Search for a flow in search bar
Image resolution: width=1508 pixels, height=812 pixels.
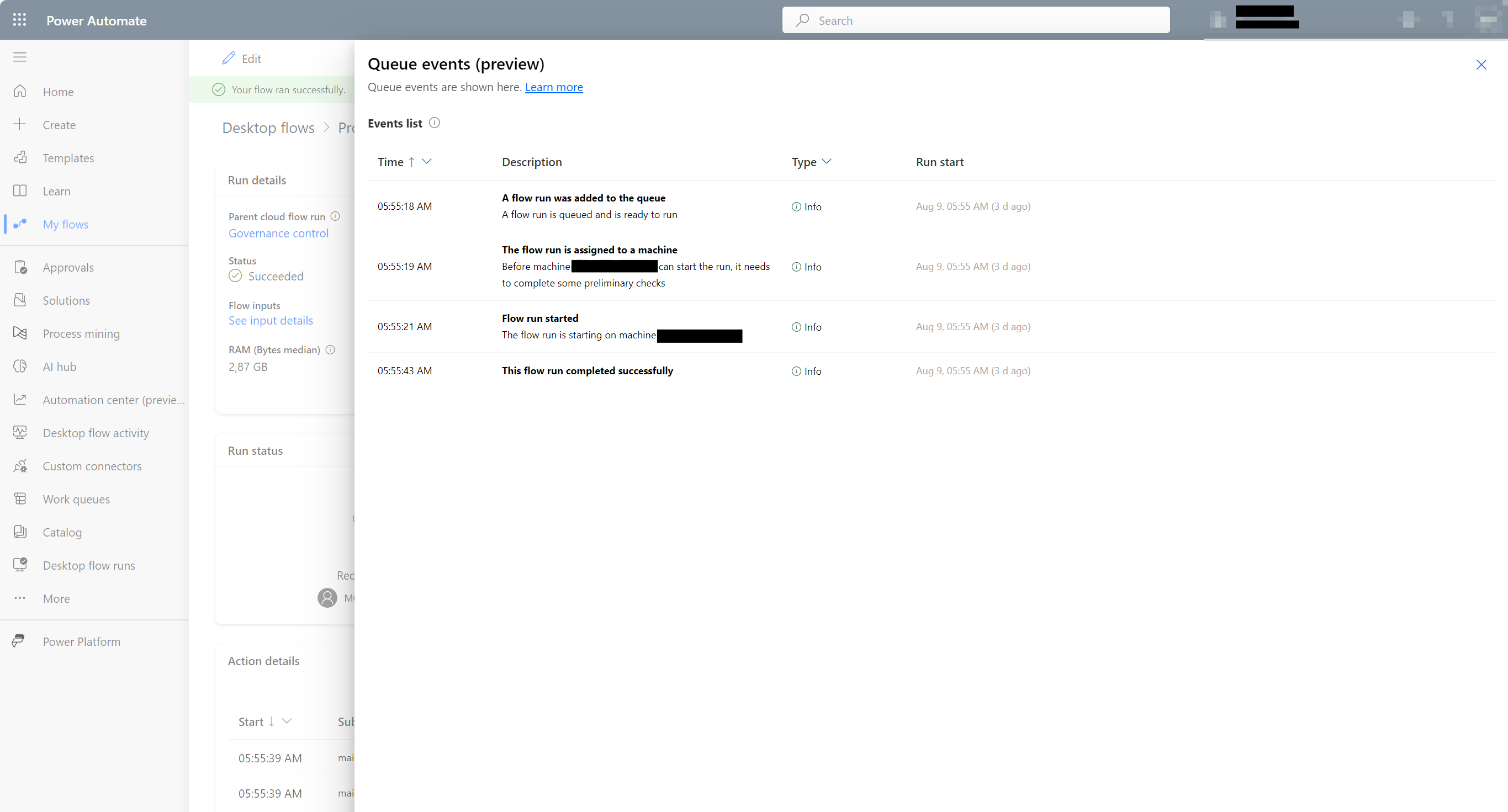[975, 19]
